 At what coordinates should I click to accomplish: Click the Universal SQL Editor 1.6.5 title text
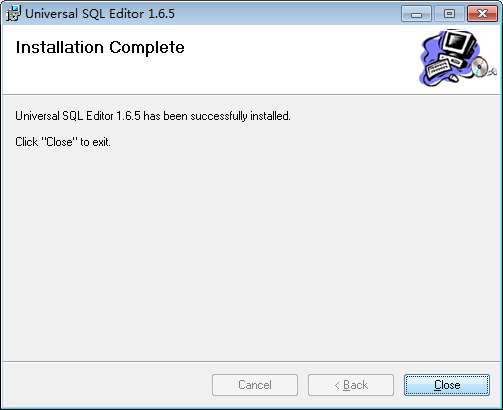[x=100, y=14]
